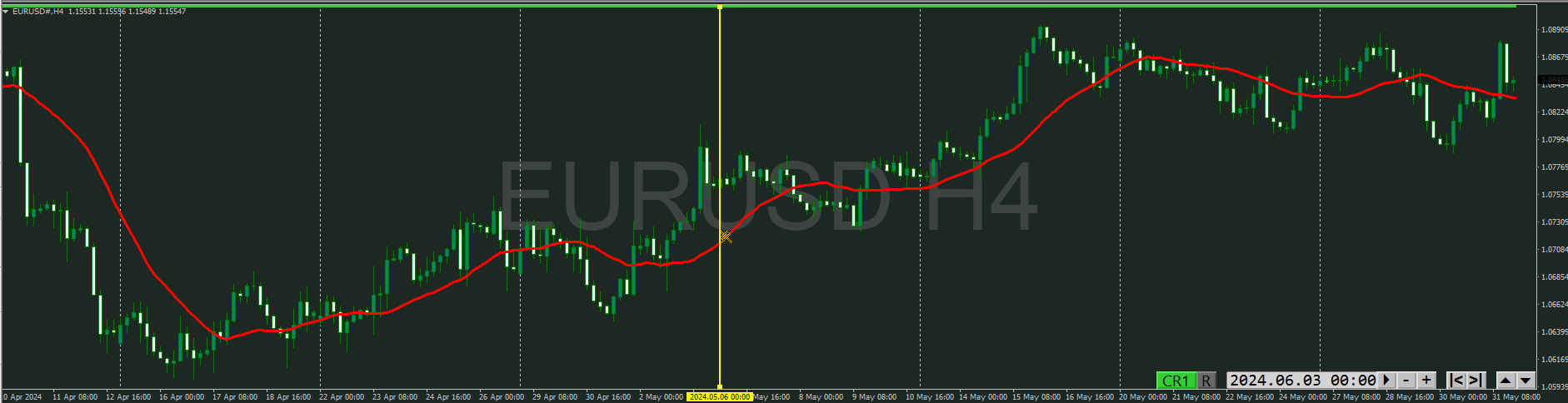Click the EURUSD H4 watermark text

click(x=767, y=197)
